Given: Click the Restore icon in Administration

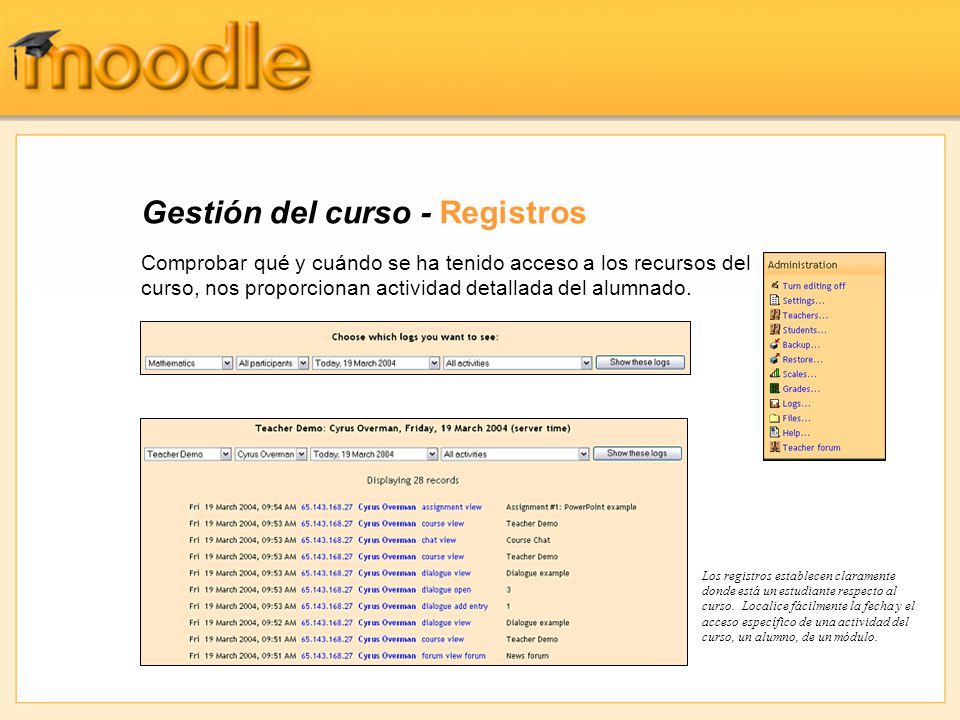Looking at the screenshot, I should 774,359.
